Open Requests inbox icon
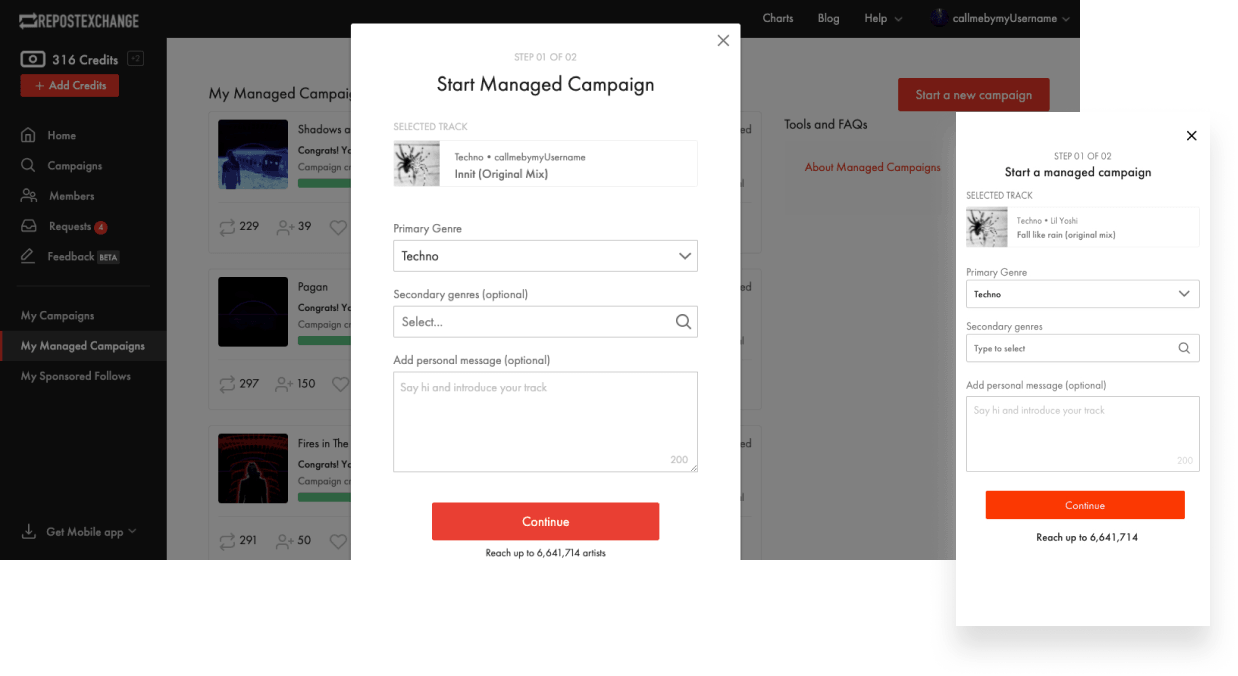Viewport: 1238px width, 676px height. pyautogui.click(x=29, y=227)
